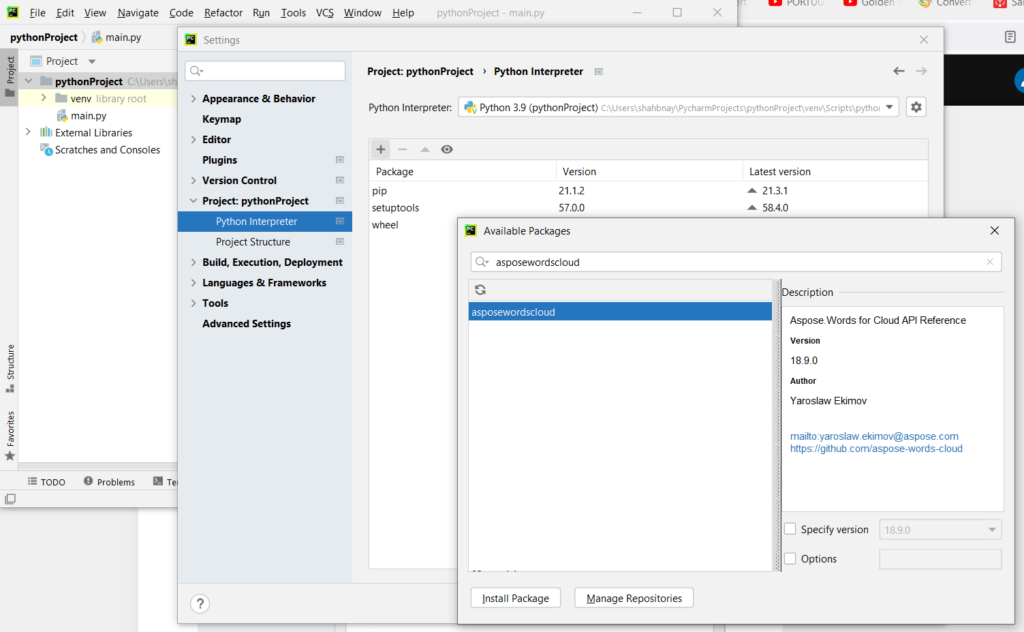Open the Favorites tool window sidebar tab
The image size is (1024, 632).
[x=10, y=435]
